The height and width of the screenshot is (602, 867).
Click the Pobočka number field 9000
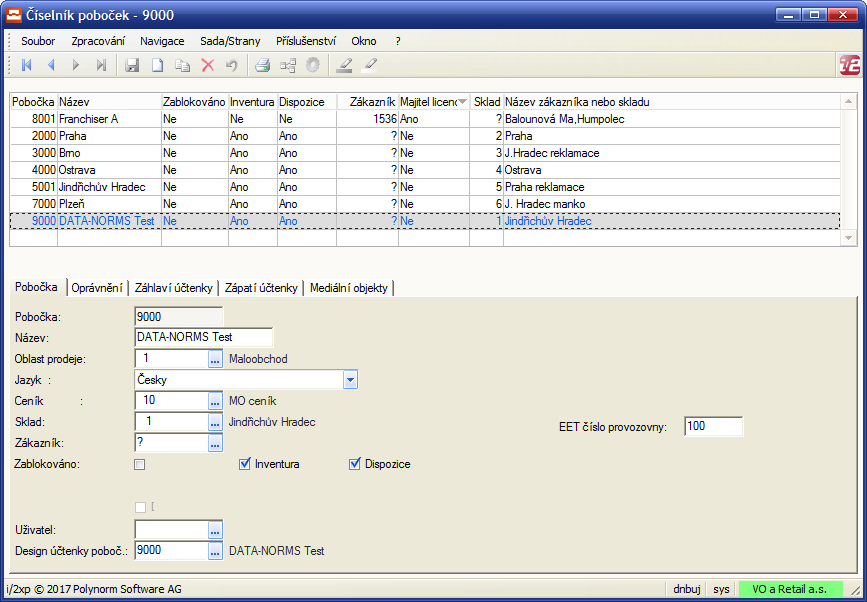point(179,317)
